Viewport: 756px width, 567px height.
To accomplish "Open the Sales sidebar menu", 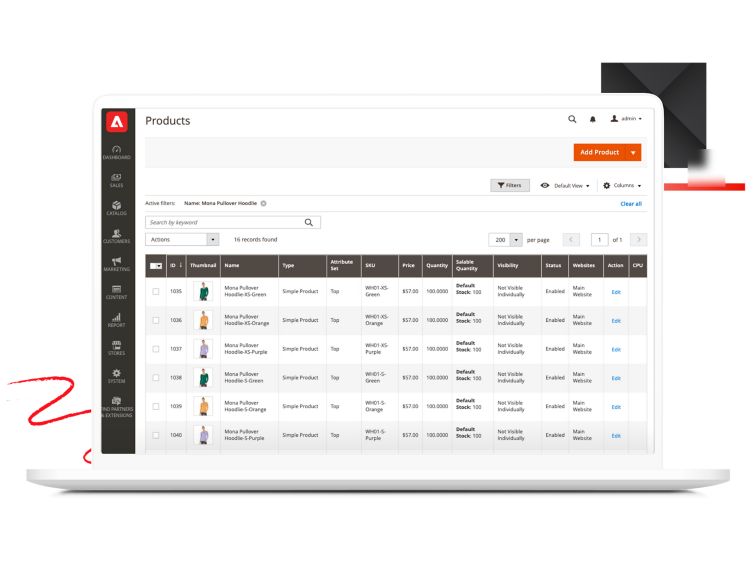I will click(x=117, y=180).
